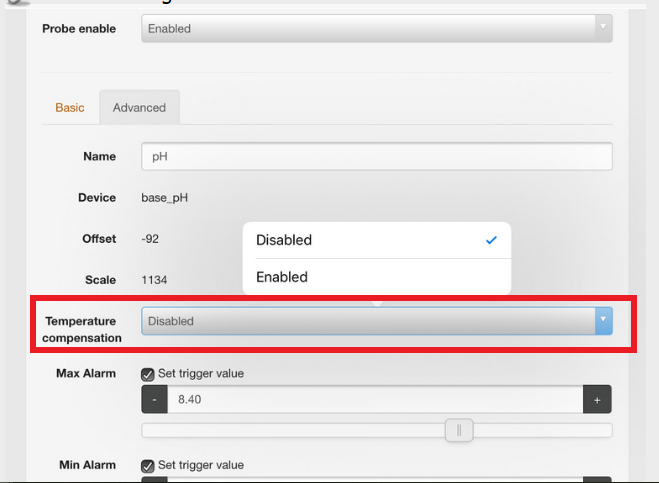The height and width of the screenshot is (483, 659).
Task: Switch to the Advanced tab
Action: point(139,108)
